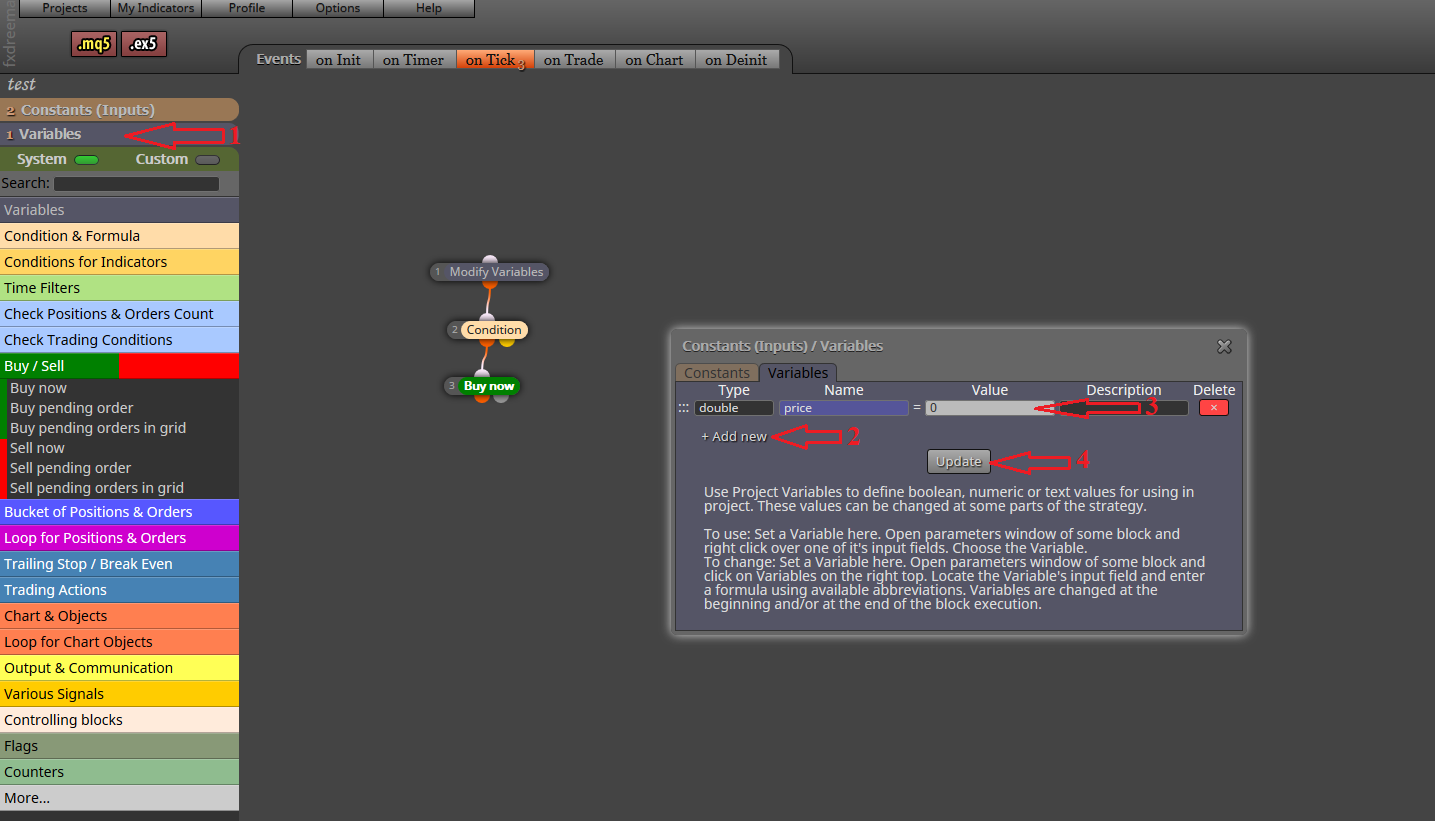Expand Output & Communication category
The width and height of the screenshot is (1435, 821).
coord(119,668)
